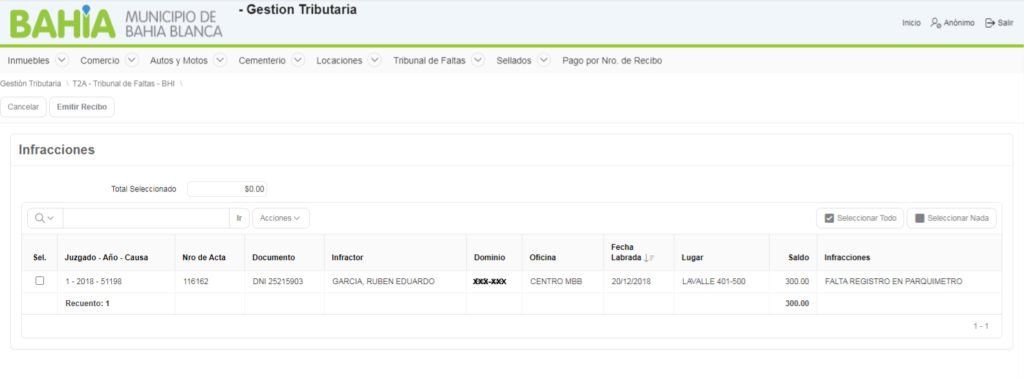This screenshot has height=378, width=1024.
Task: Click the Emitir Recibo button
Action: point(82,107)
